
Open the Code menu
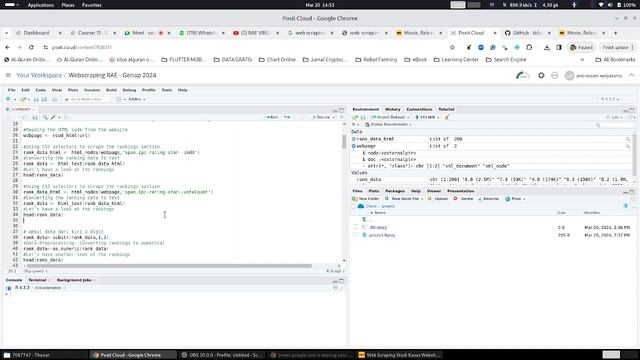point(40,90)
